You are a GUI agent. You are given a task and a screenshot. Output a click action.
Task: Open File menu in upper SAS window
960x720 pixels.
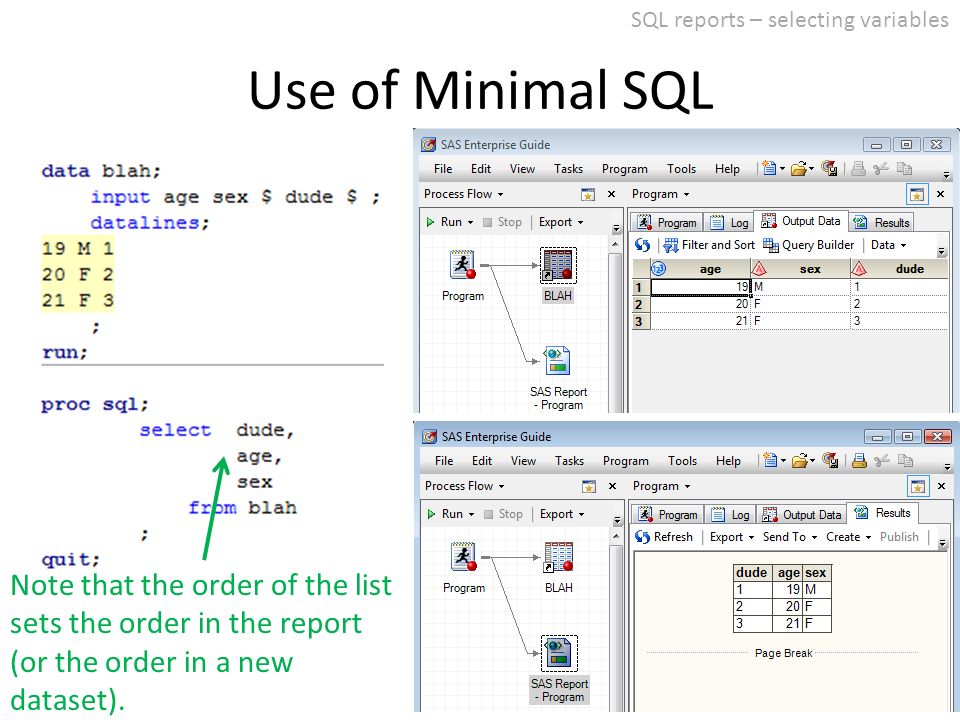443,169
